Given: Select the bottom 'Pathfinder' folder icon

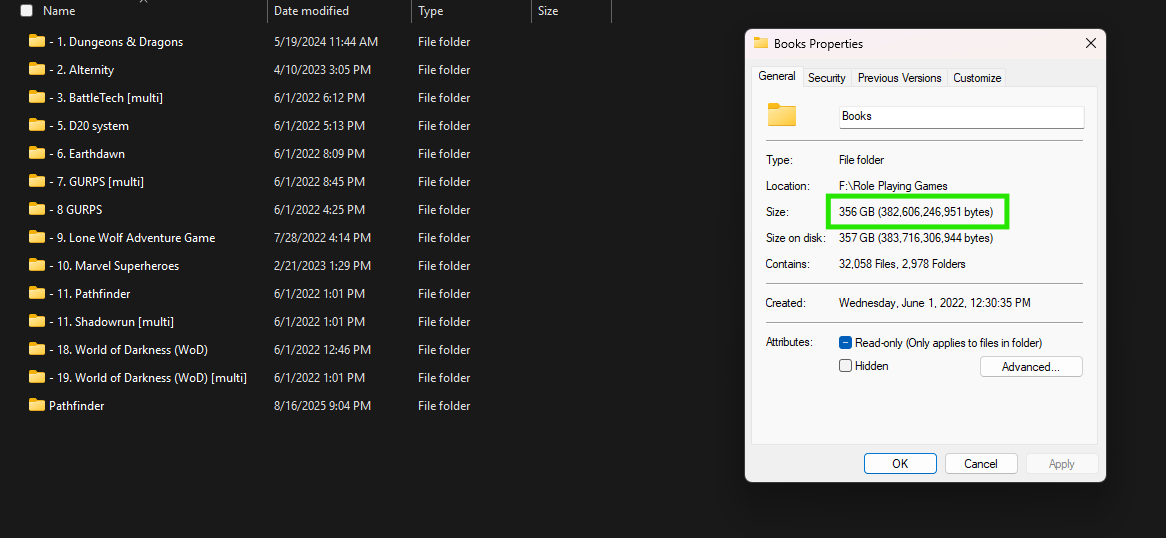Looking at the screenshot, I should pos(37,405).
